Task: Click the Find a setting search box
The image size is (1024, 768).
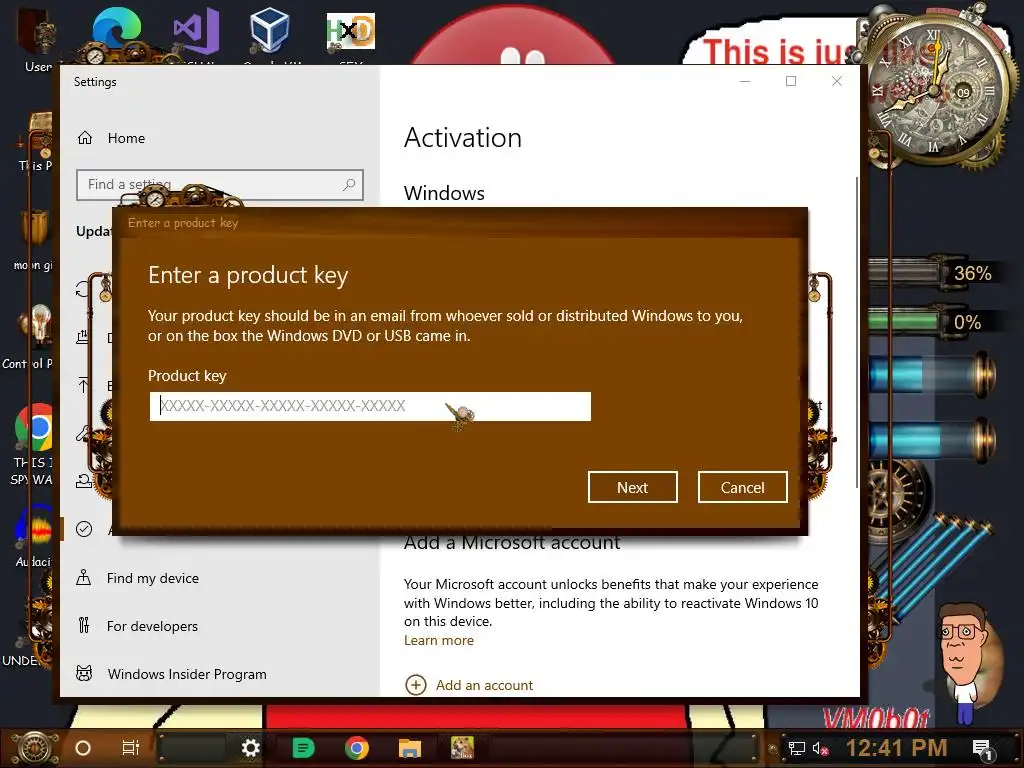Action: click(x=219, y=185)
